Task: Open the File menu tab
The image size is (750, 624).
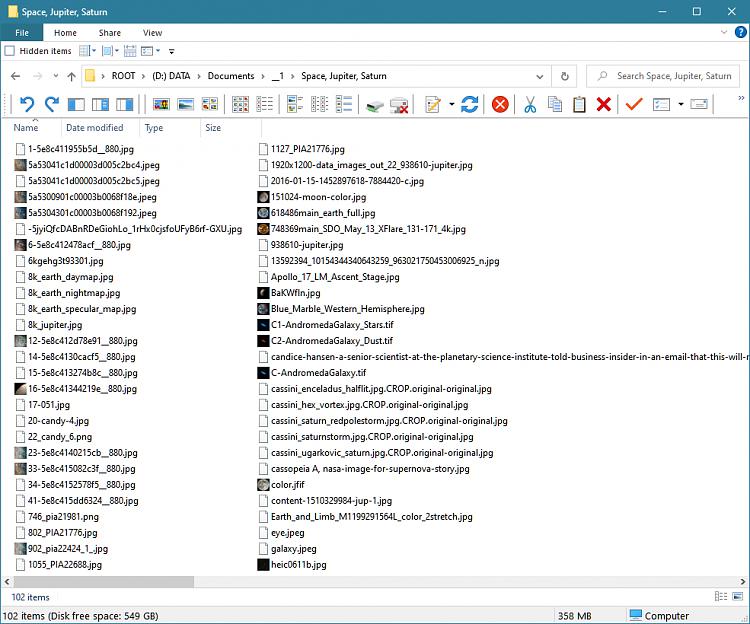Action: click(x=21, y=33)
